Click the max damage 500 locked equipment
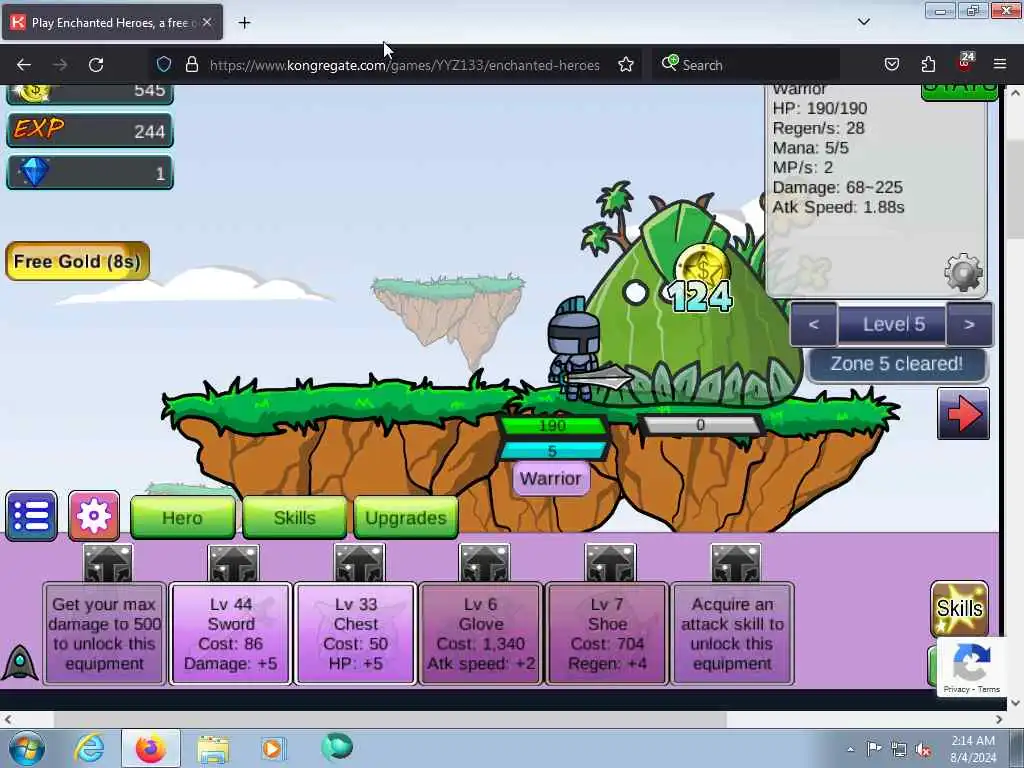This screenshot has height=768, width=1024. click(x=104, y=633)
